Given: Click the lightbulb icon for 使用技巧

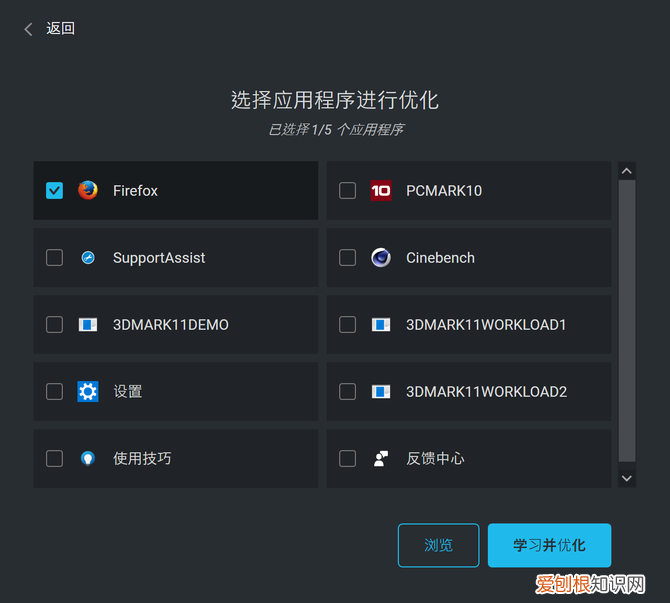Looking at the screenshot, I should pos(88,459).
